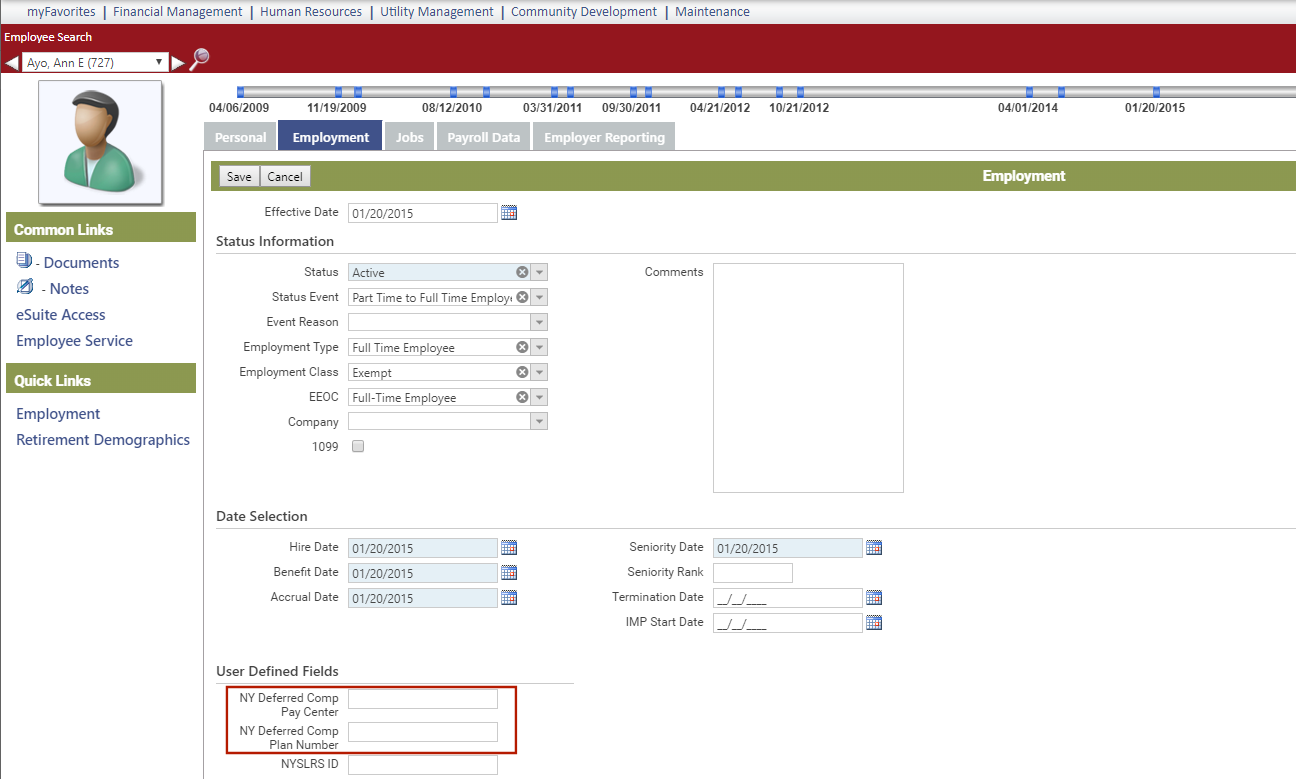Image resolution: width=1296 pixels, height=779 pixels.
Task: Toggle the 1099 checkbox
Action: [358, 447]
